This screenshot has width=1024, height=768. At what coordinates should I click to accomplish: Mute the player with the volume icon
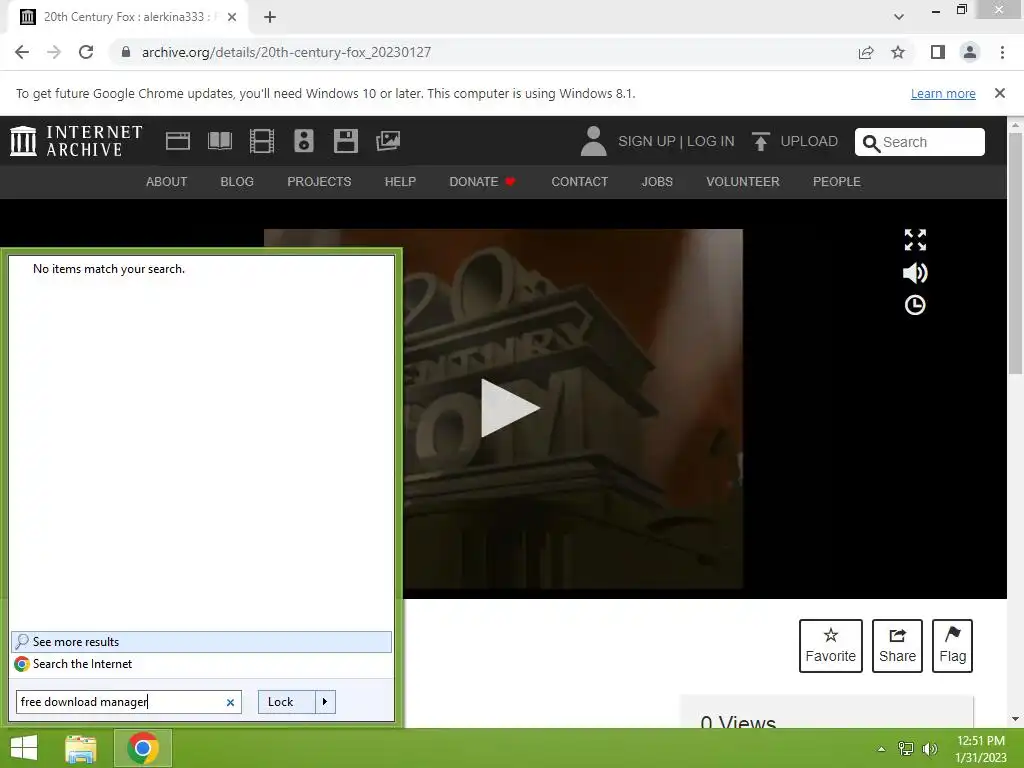[x=915, y=272]
